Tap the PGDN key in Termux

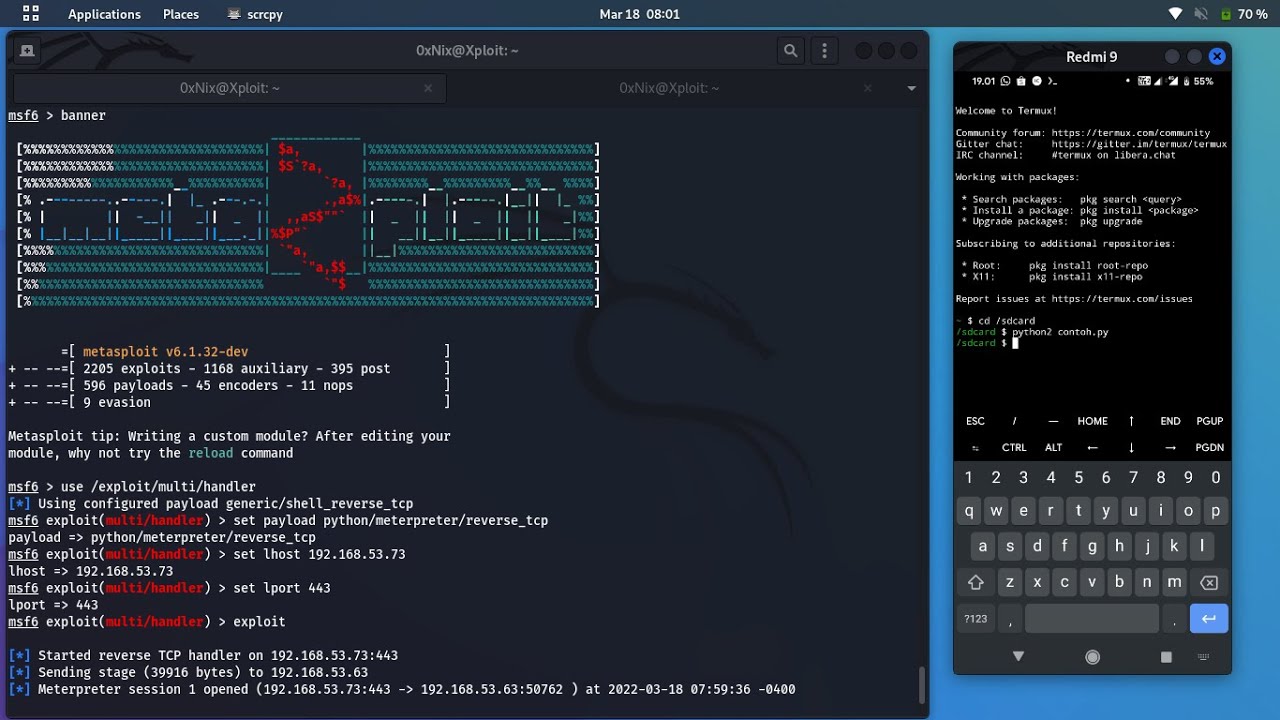pos(1209,448)
